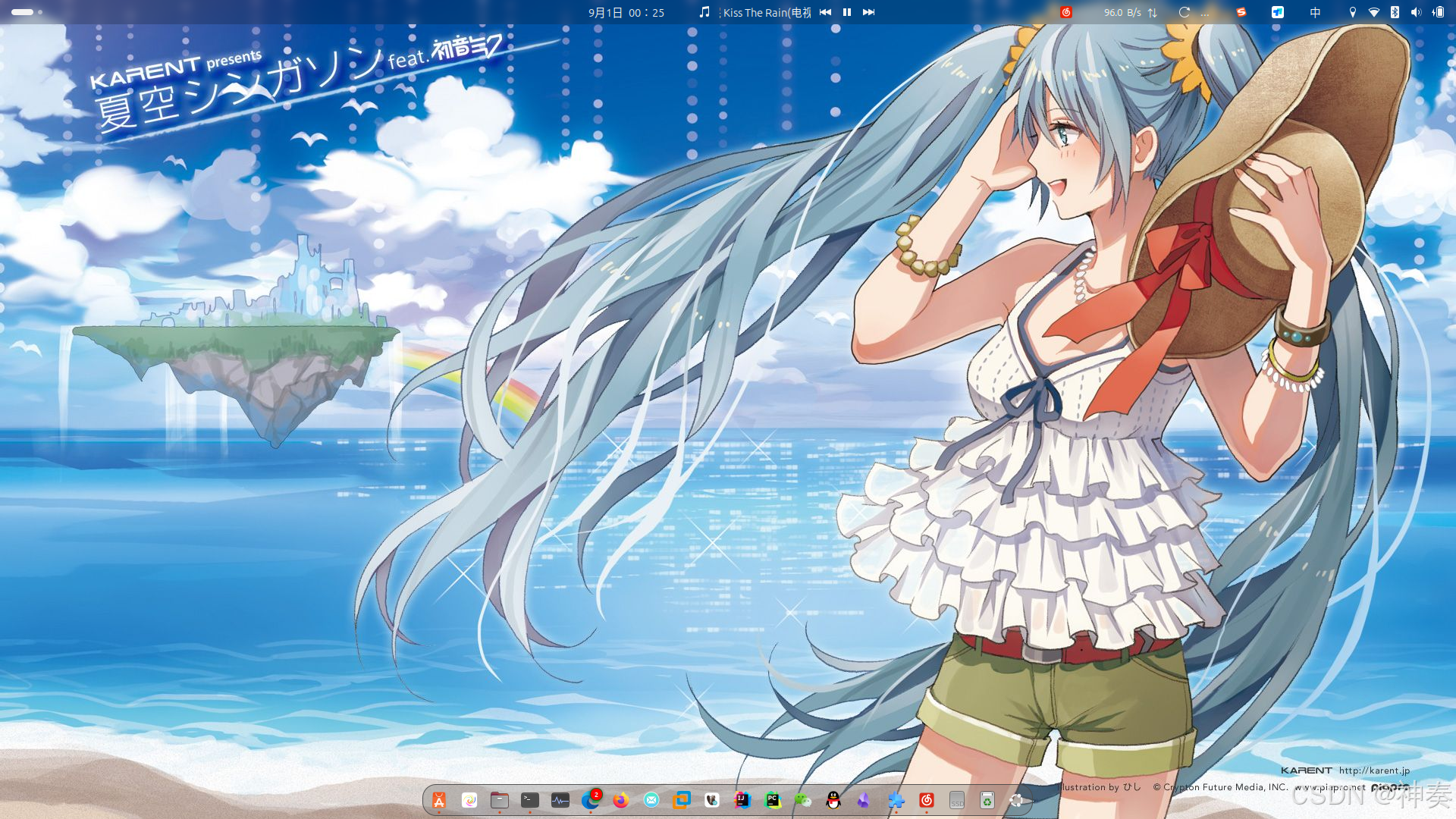1456x819 pixels.
Task: Open the 中 input method menu
Action: pyautogui.click(x=1316, y=12)
